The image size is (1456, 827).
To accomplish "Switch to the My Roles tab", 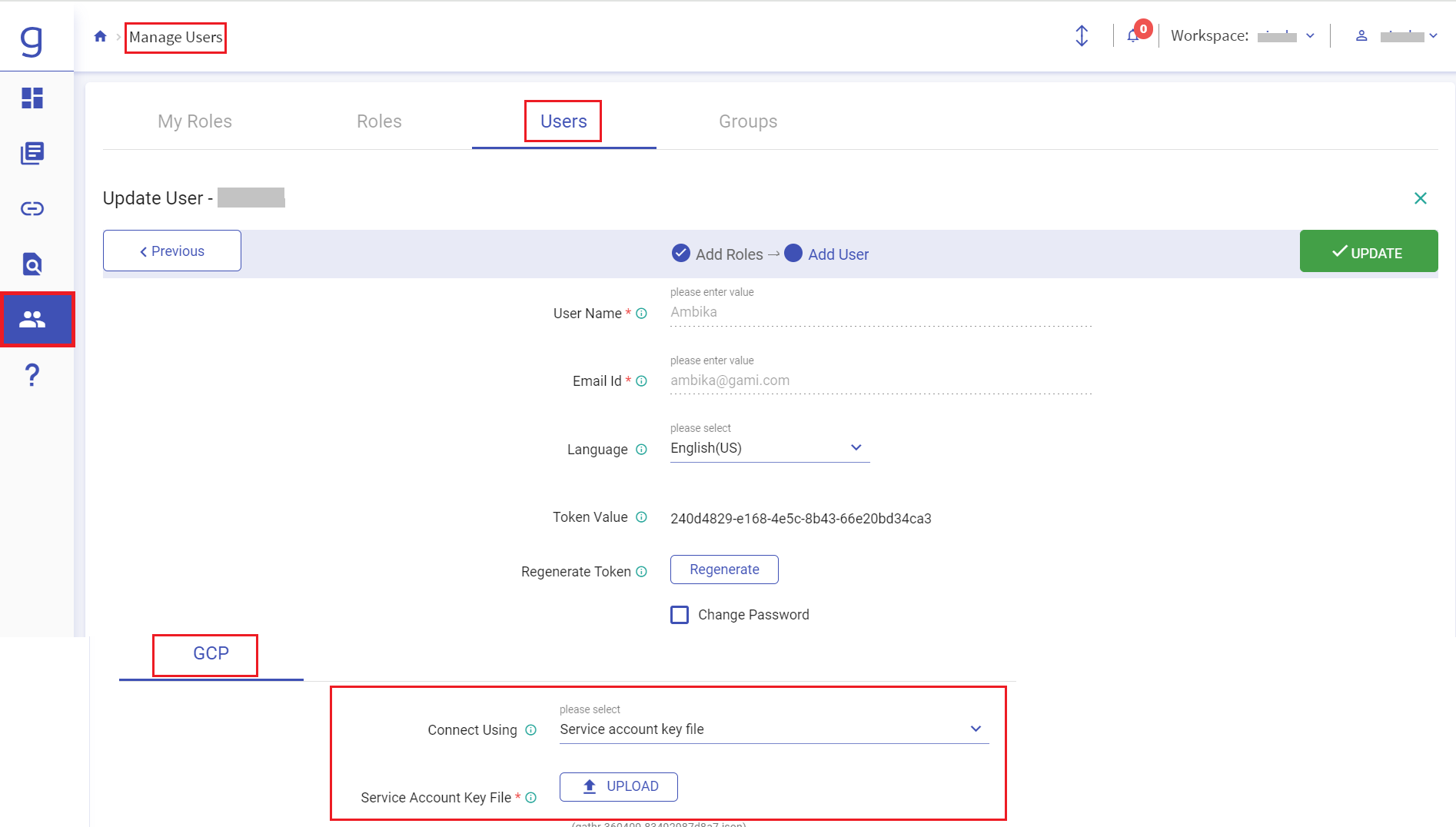I will (x=194, y=121).
